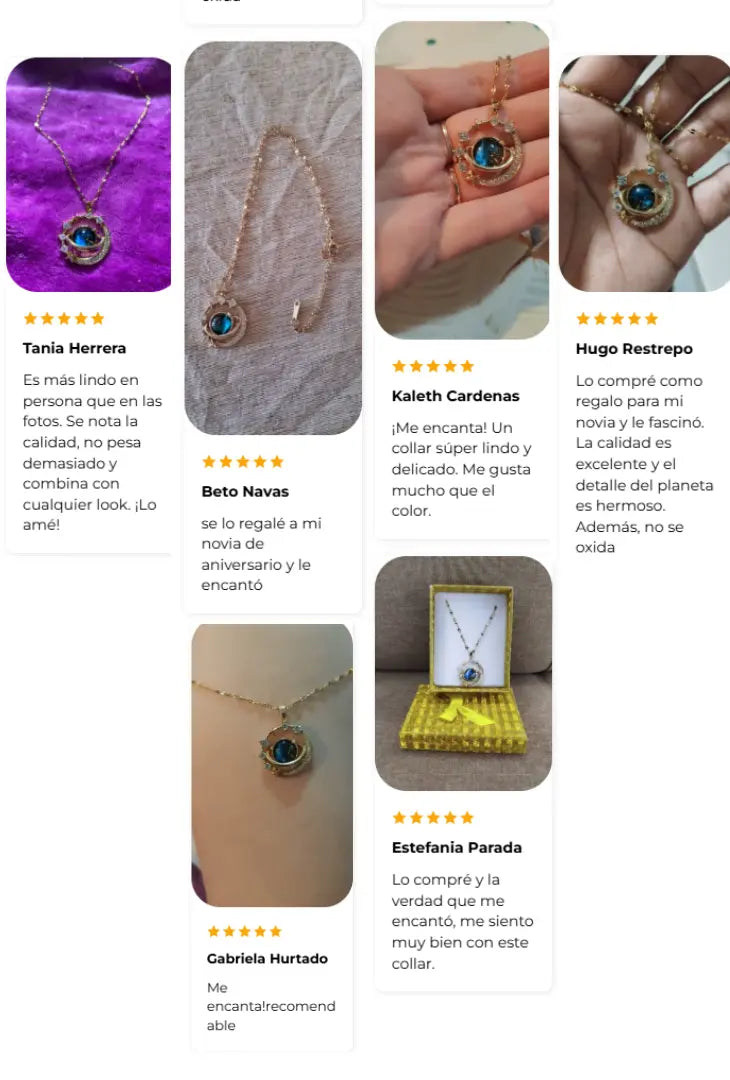Screen dimensions: 730x1080
Task: Click Hugo Restrepo's star rating
Action: [617, 318]
